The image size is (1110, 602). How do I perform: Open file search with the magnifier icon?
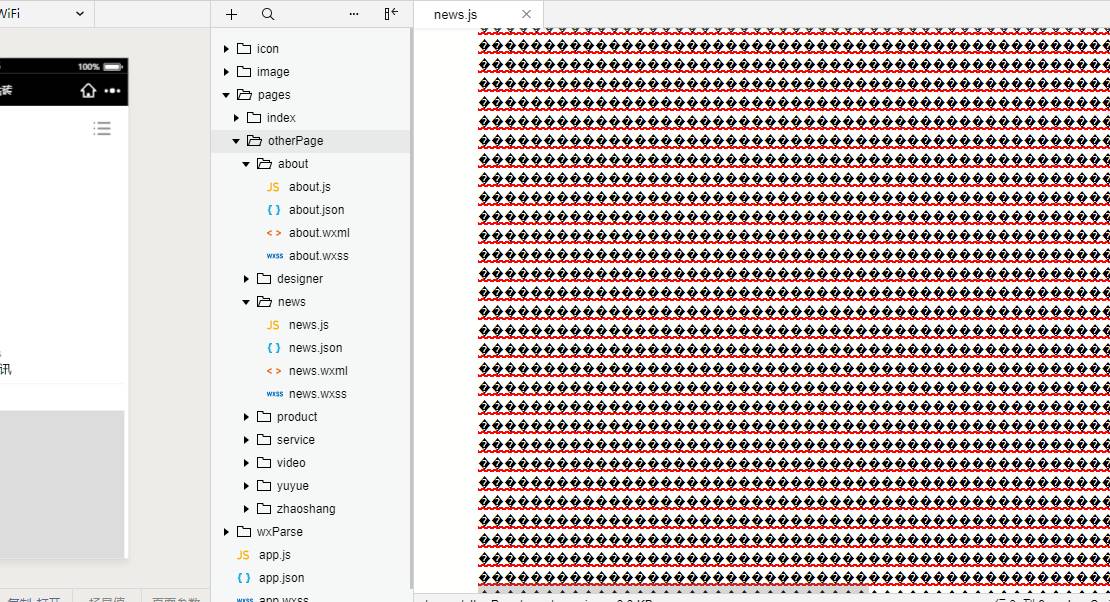(x=268, y=14)
